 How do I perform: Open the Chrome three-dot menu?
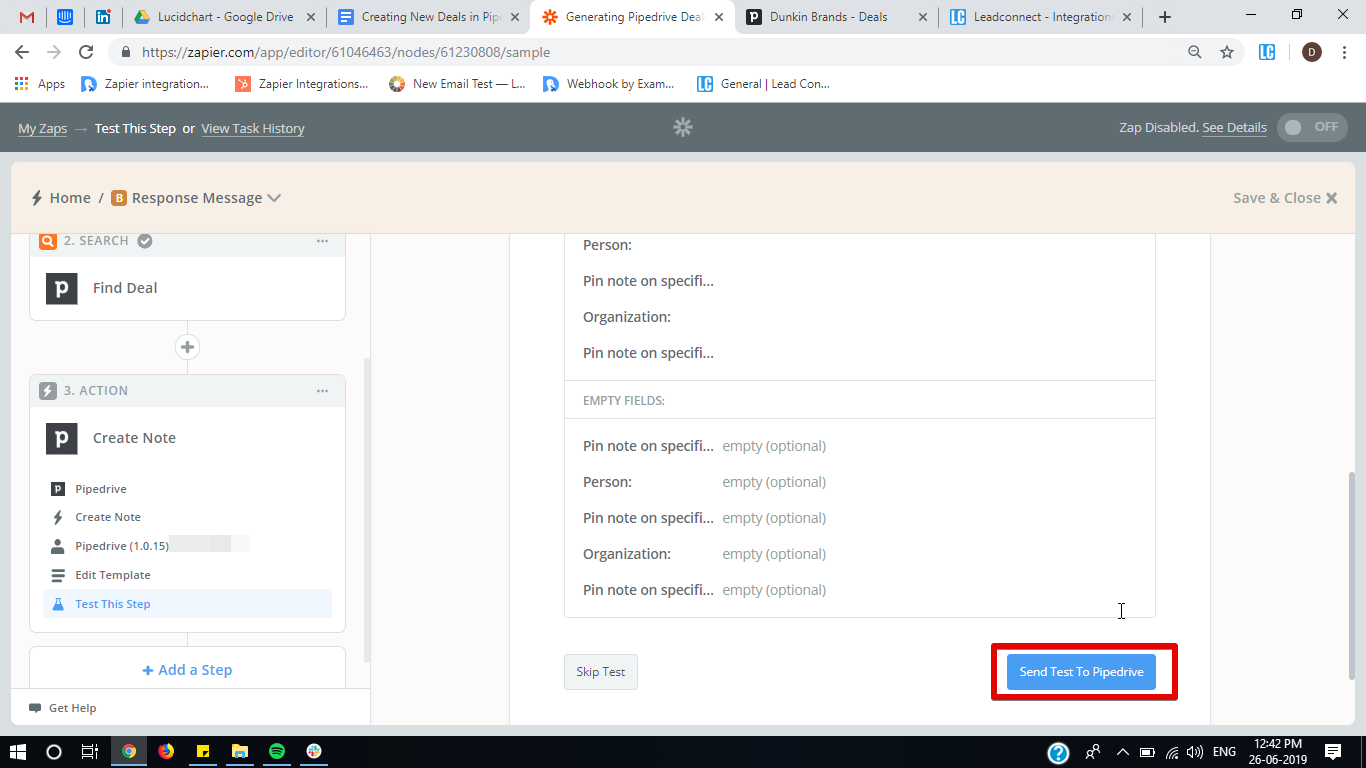pos(1345,52)
